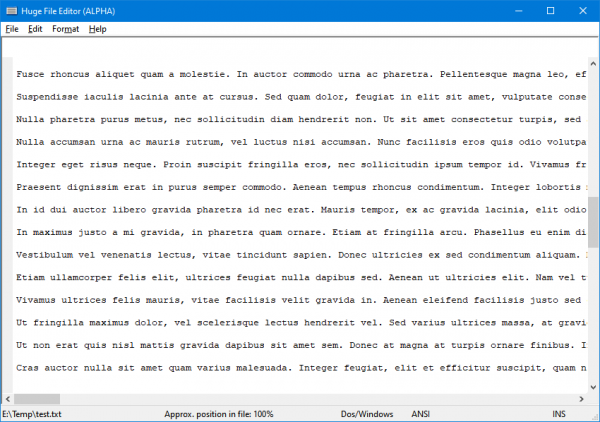Screen dimensions: 600x422
Task: Click the vertical scrollbar thumb
Action: coord(592,222)
